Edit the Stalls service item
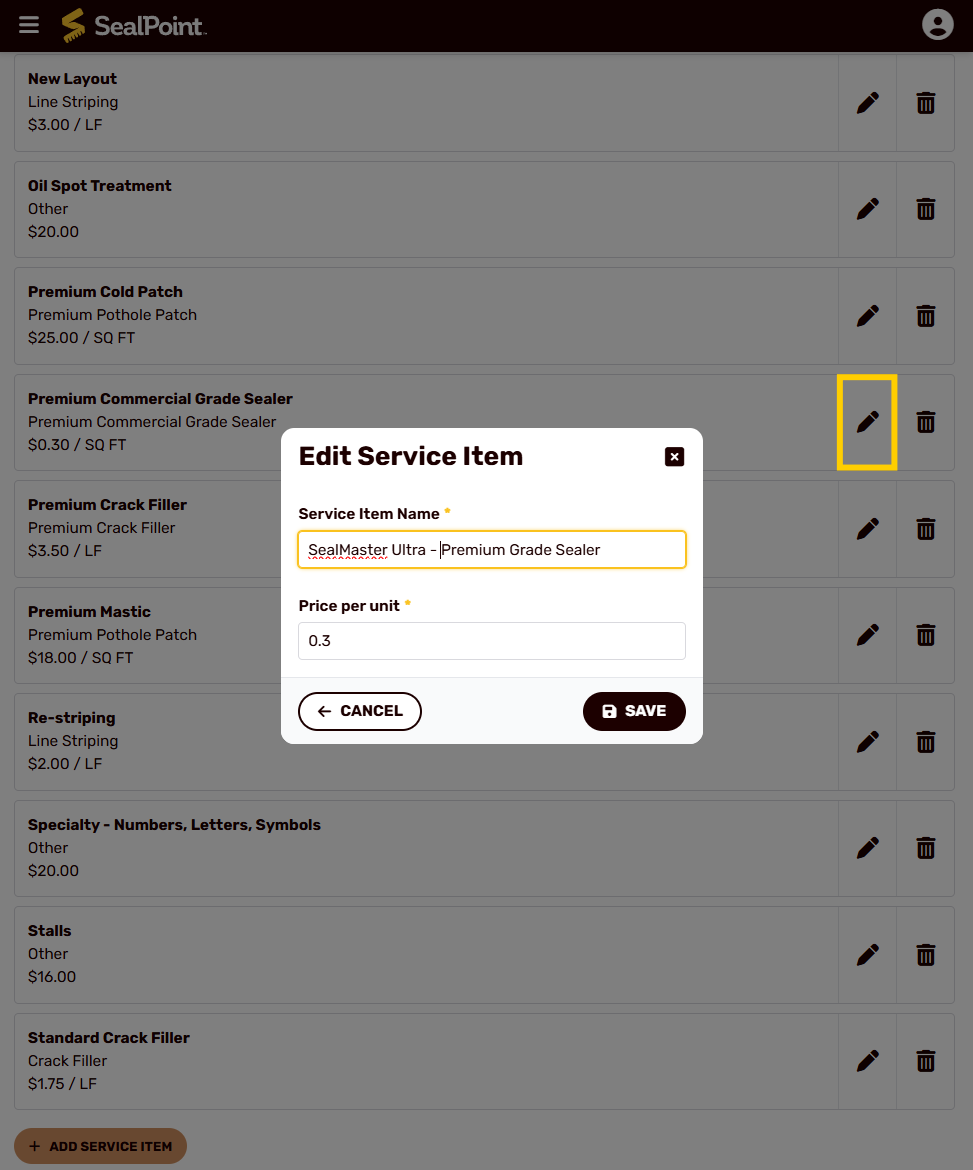 [867, 955]
